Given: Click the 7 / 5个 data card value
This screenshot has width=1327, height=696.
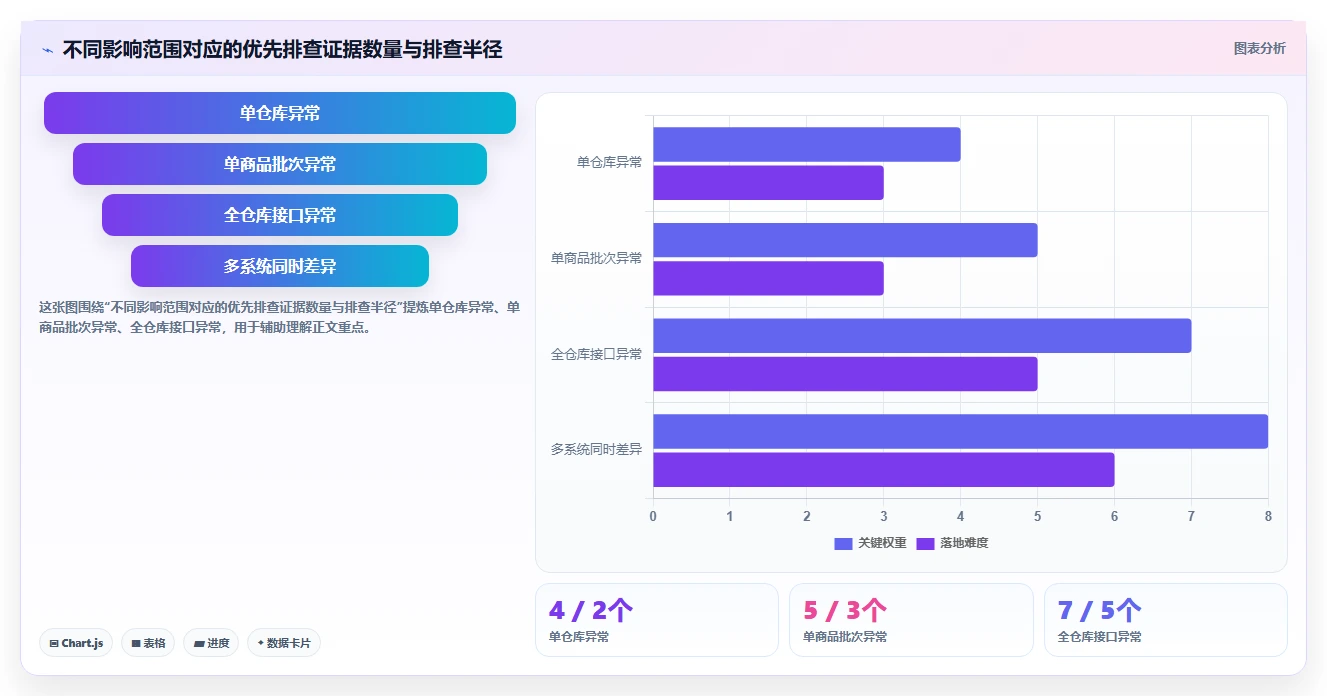Looking at the screenshot, I should pos(1099,610).
